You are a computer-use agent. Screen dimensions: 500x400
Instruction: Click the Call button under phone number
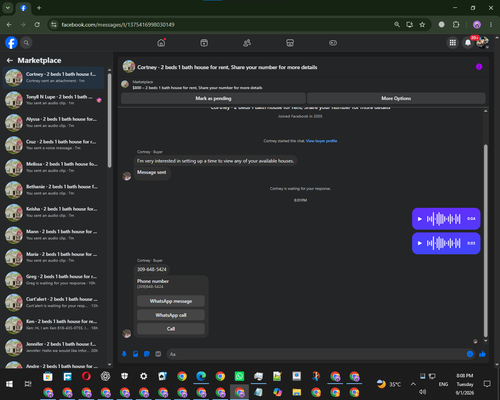pyautogui.click(x=171, y=329)
